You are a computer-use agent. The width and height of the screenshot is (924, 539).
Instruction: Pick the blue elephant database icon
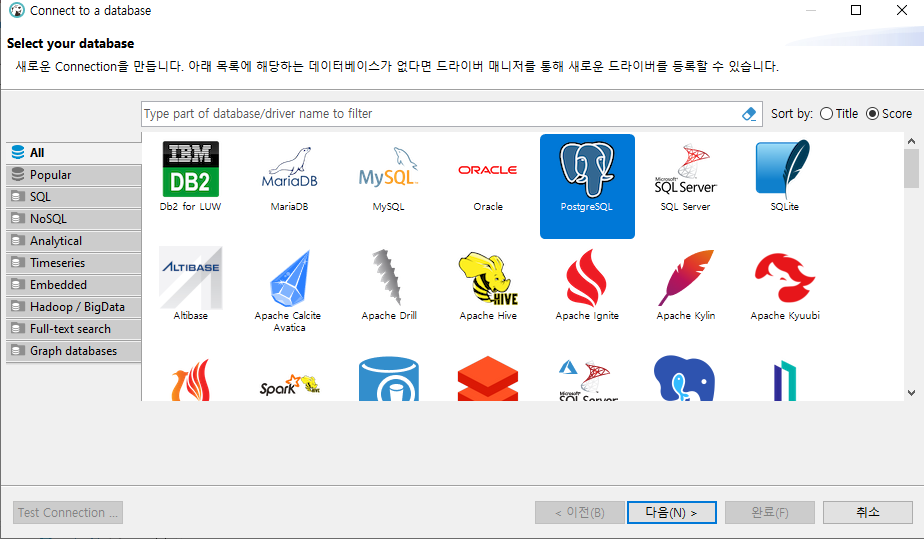[x=685, y=378]
